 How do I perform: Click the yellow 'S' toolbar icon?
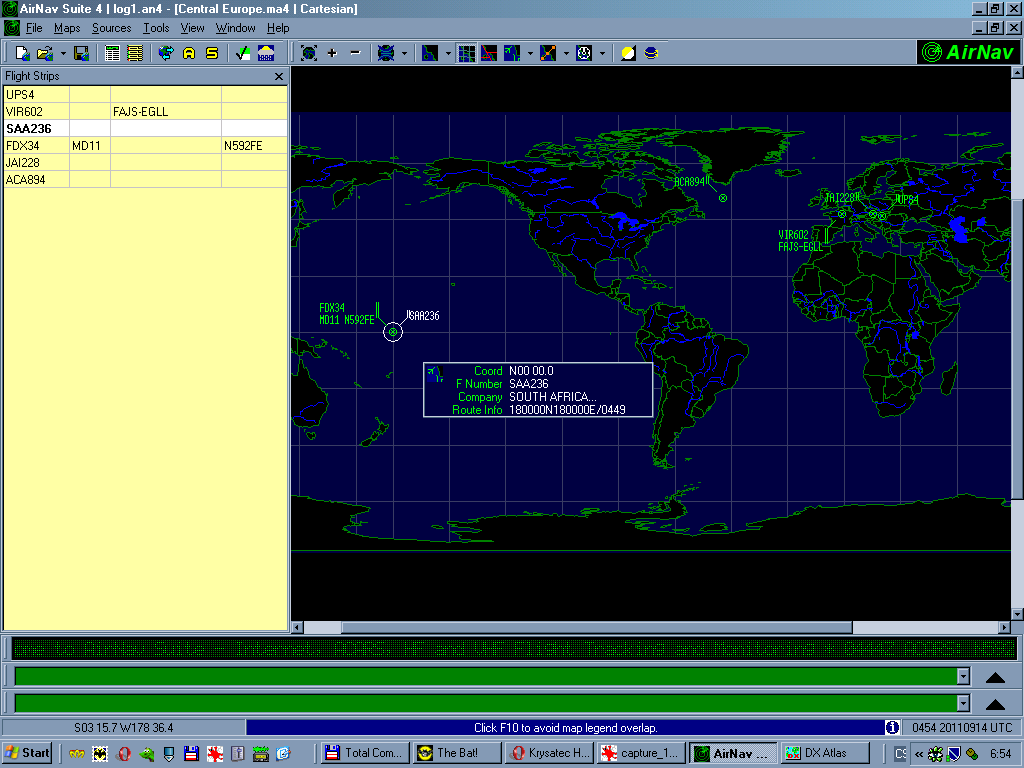click(212, 53)
